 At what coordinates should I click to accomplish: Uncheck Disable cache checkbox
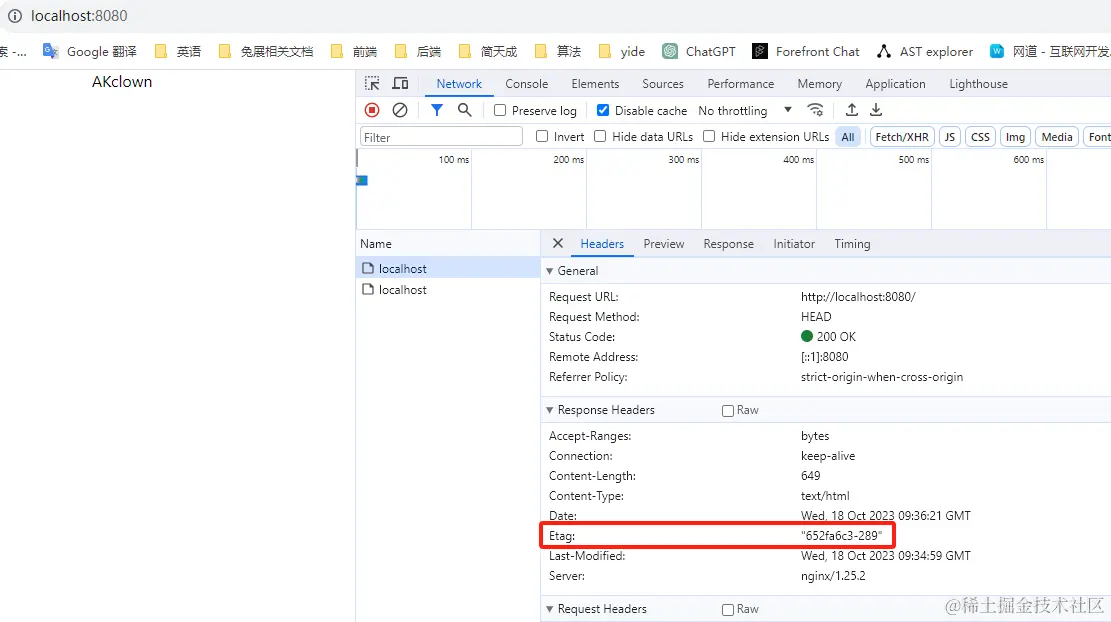603,111
